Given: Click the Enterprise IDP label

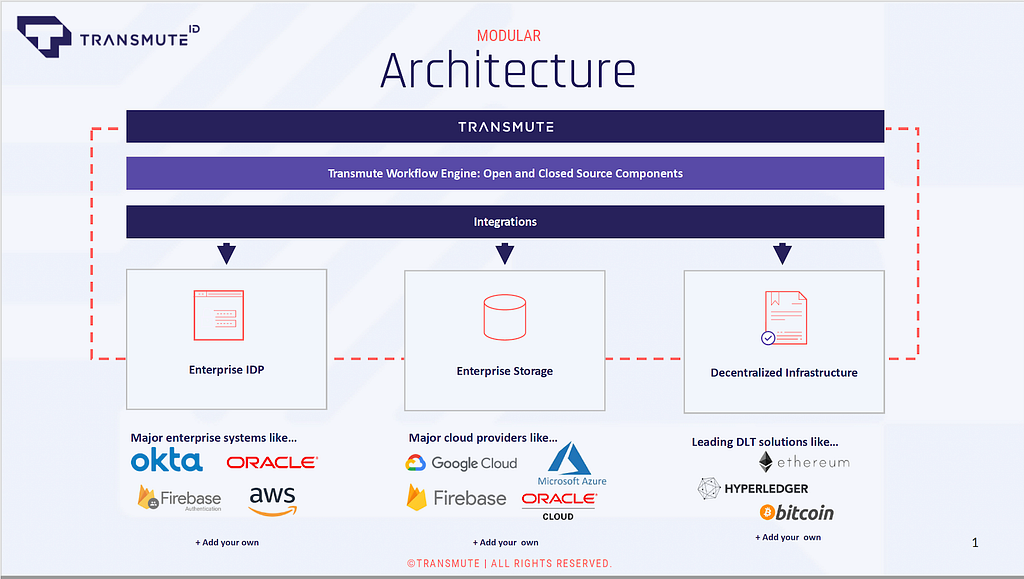Looking at the screenshot, I should (227, 369).
